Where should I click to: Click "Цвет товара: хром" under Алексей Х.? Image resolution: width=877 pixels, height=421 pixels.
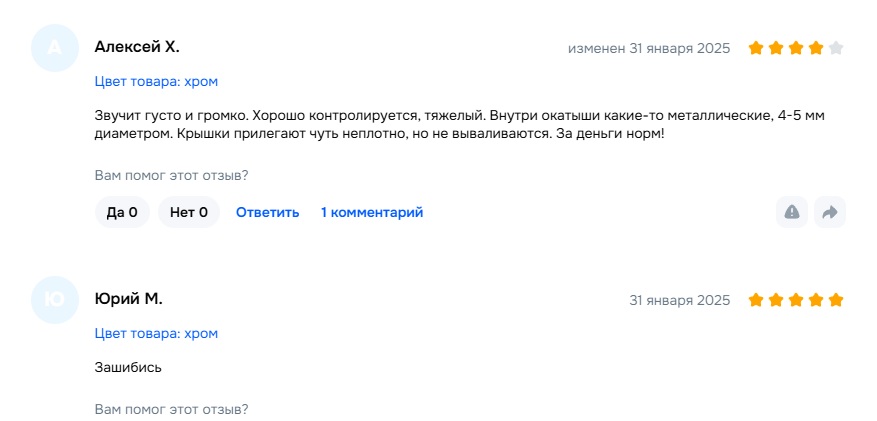coord(156,82)
